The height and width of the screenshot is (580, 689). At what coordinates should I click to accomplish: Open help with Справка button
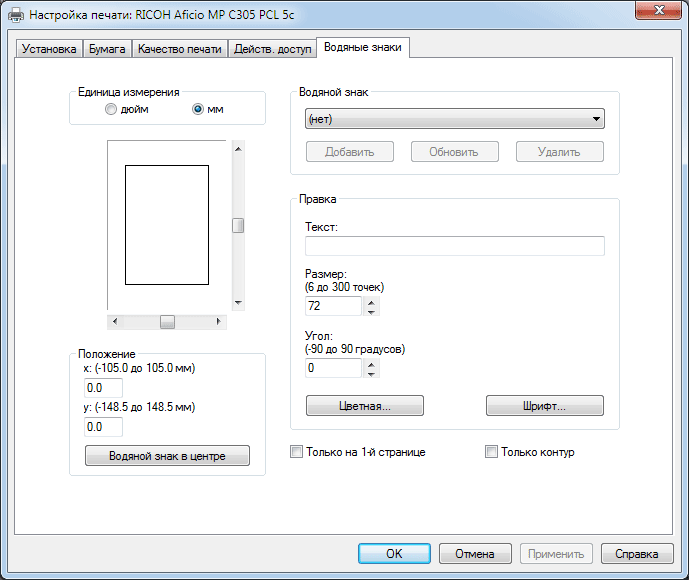tap(637, 554)
